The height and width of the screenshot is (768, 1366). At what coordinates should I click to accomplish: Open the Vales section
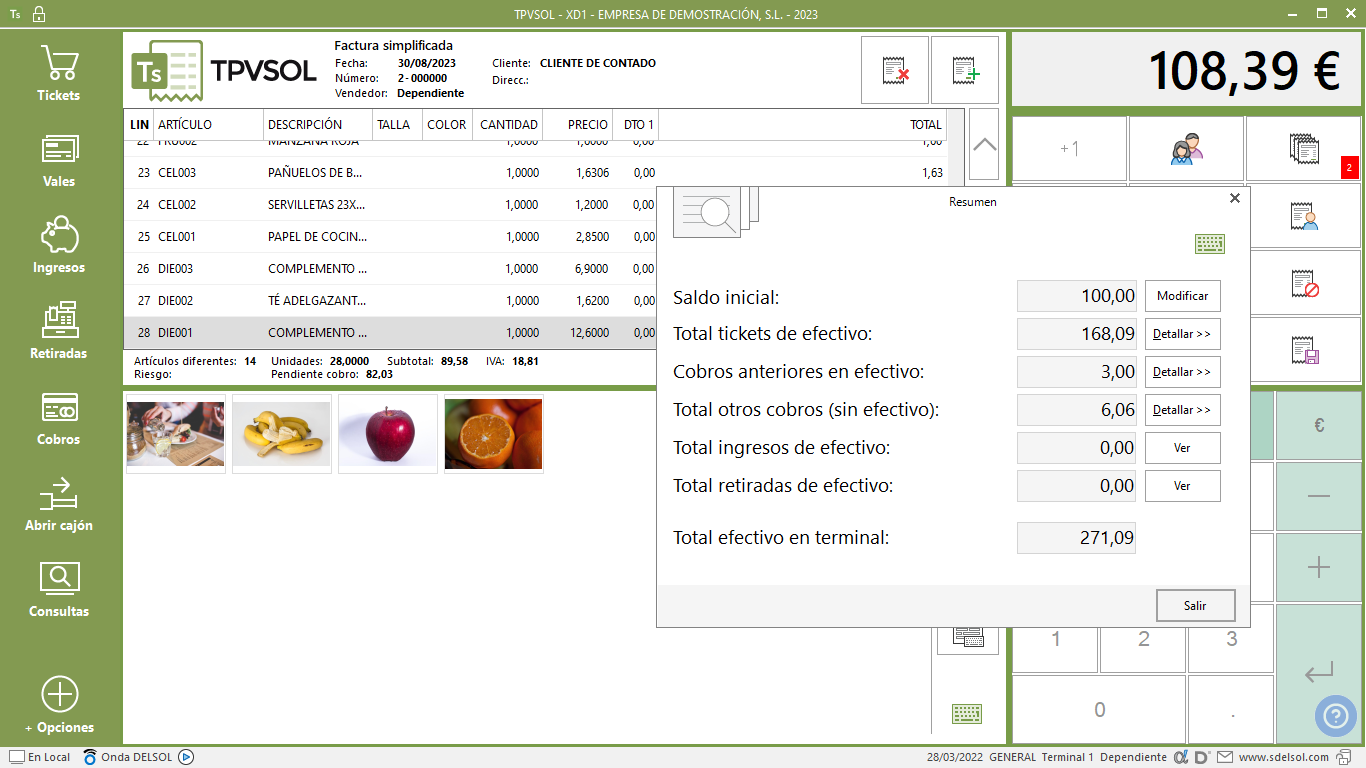pyautogui.click(x=59, y=160)
